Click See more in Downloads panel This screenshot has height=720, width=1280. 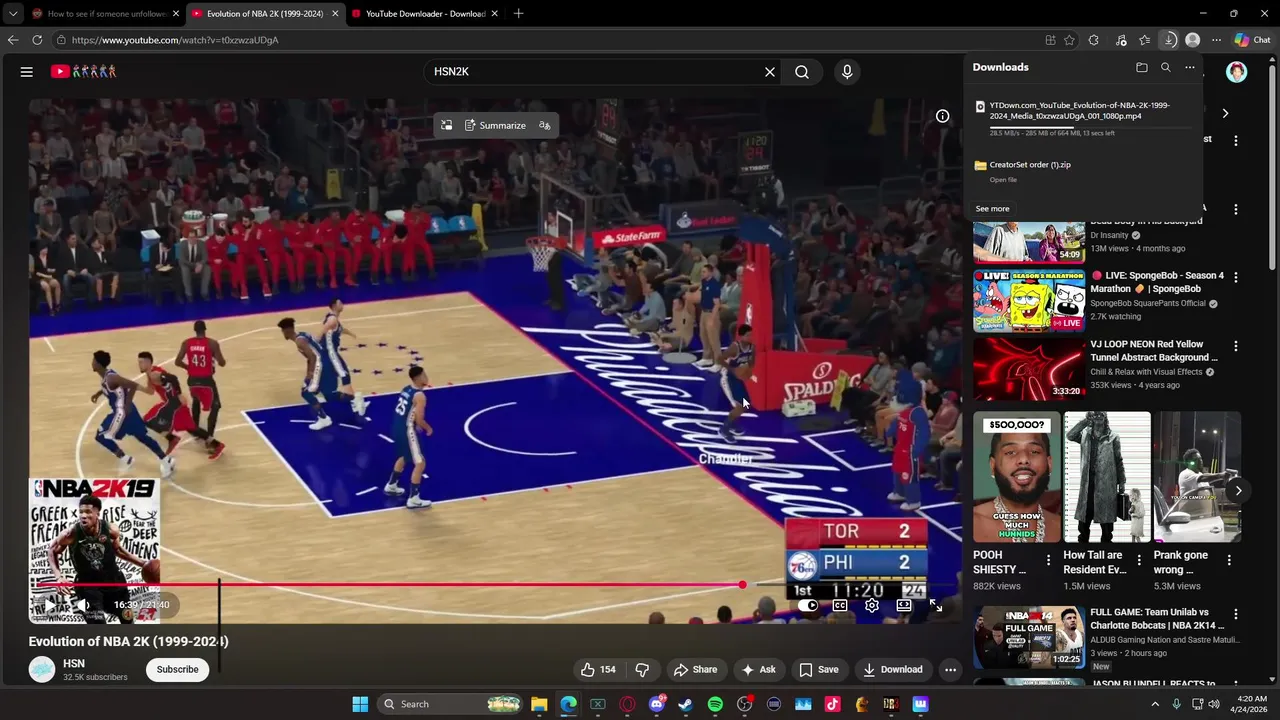pyautogui.click(x=992, y=209)
